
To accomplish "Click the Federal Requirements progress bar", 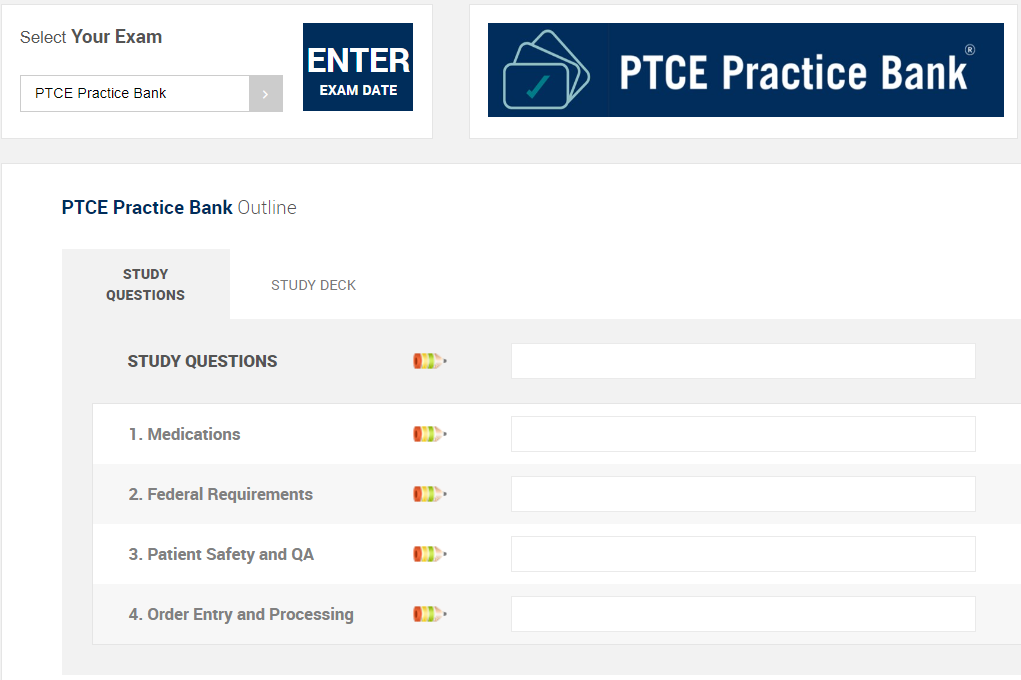I will point(743,494).
